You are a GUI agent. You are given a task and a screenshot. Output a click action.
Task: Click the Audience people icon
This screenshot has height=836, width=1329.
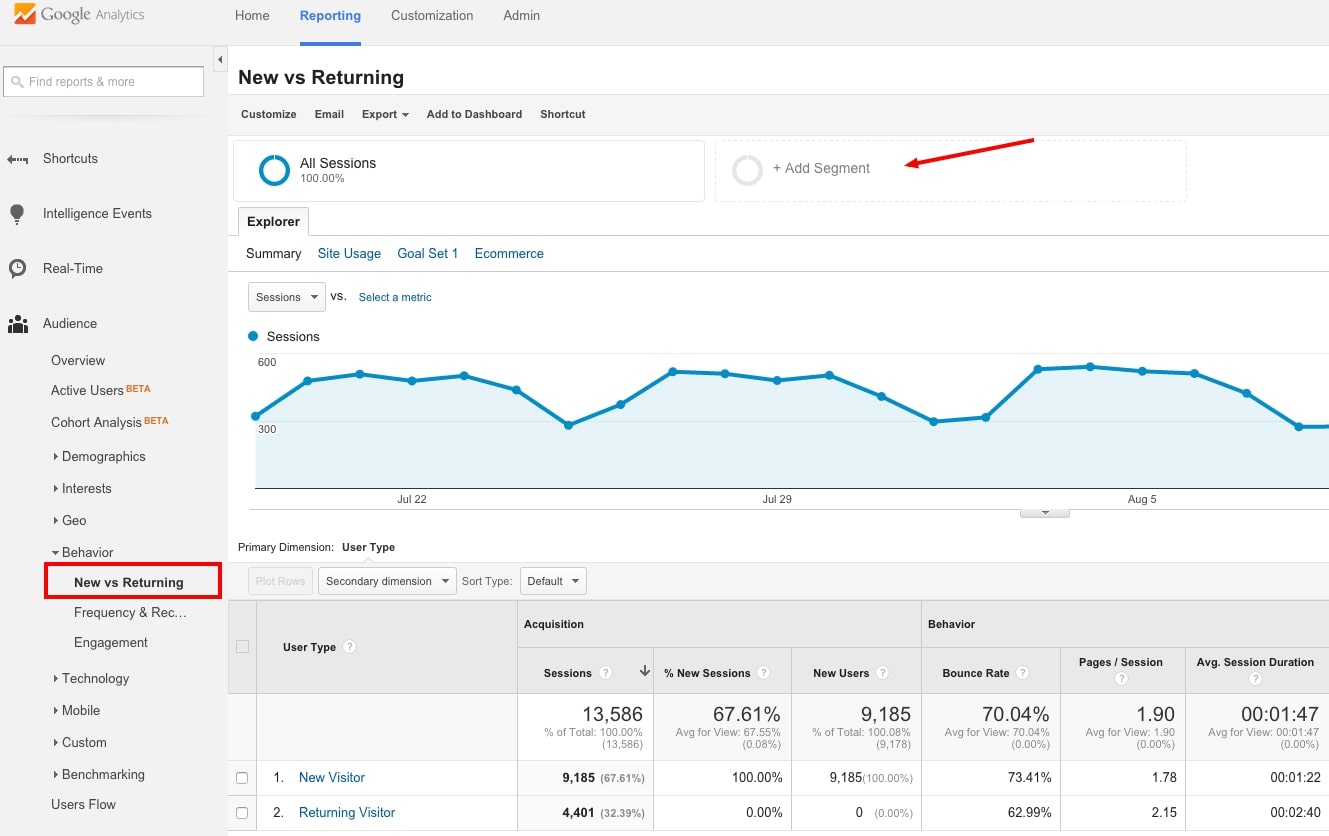coord(18,324)
